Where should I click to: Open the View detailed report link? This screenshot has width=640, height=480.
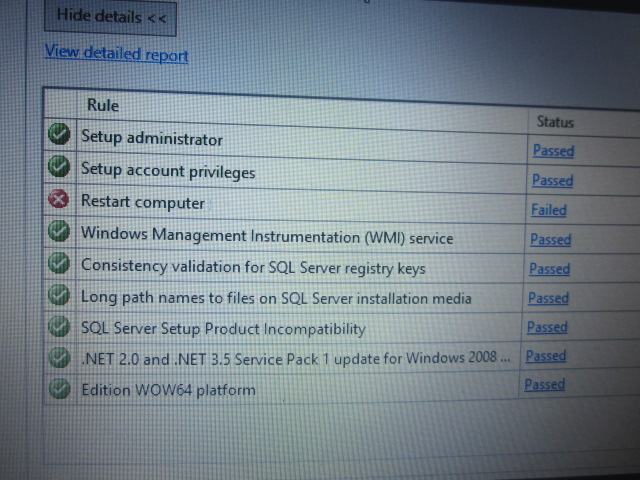pos(116,53)
